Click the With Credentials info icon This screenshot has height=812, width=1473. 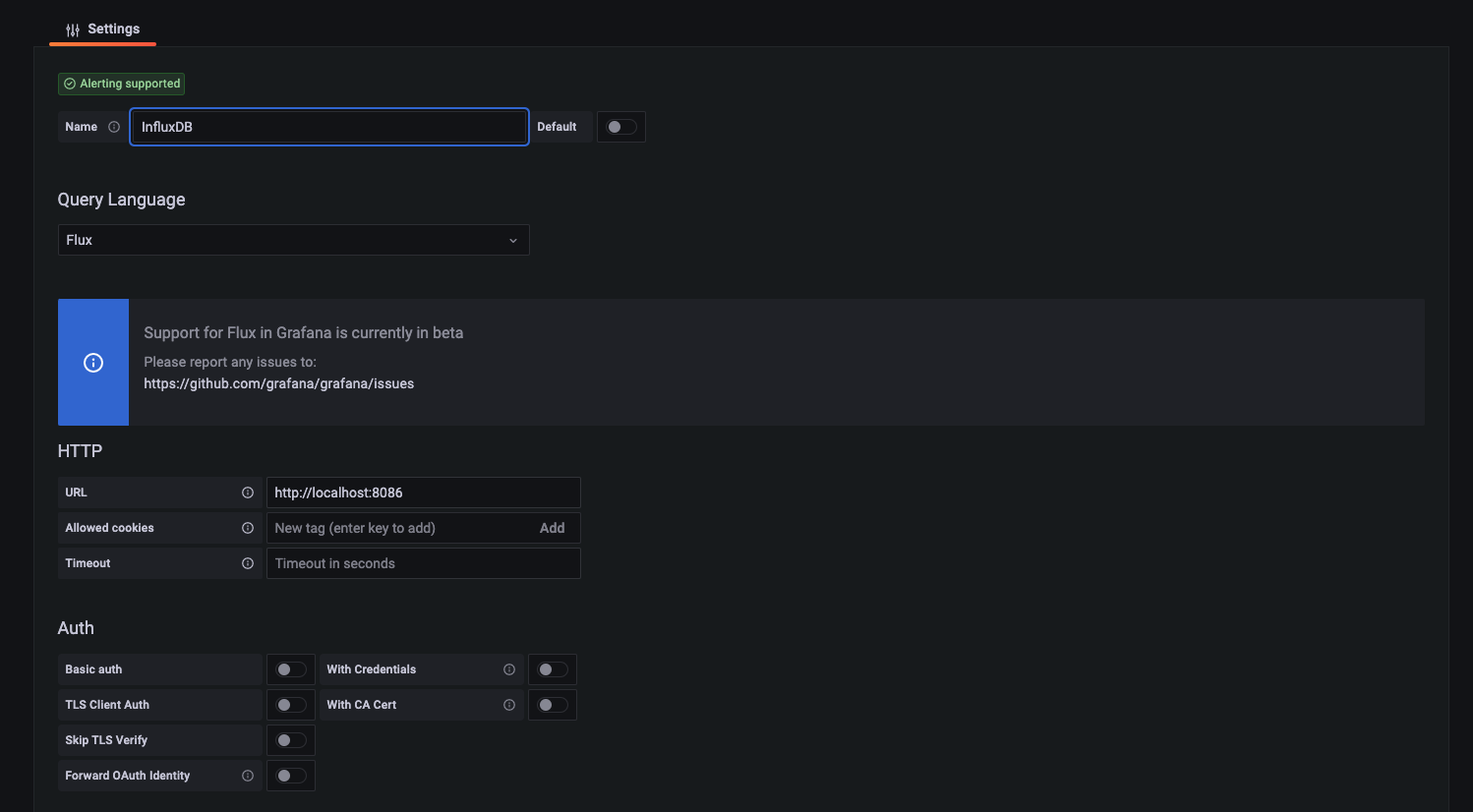click(509, 669)
